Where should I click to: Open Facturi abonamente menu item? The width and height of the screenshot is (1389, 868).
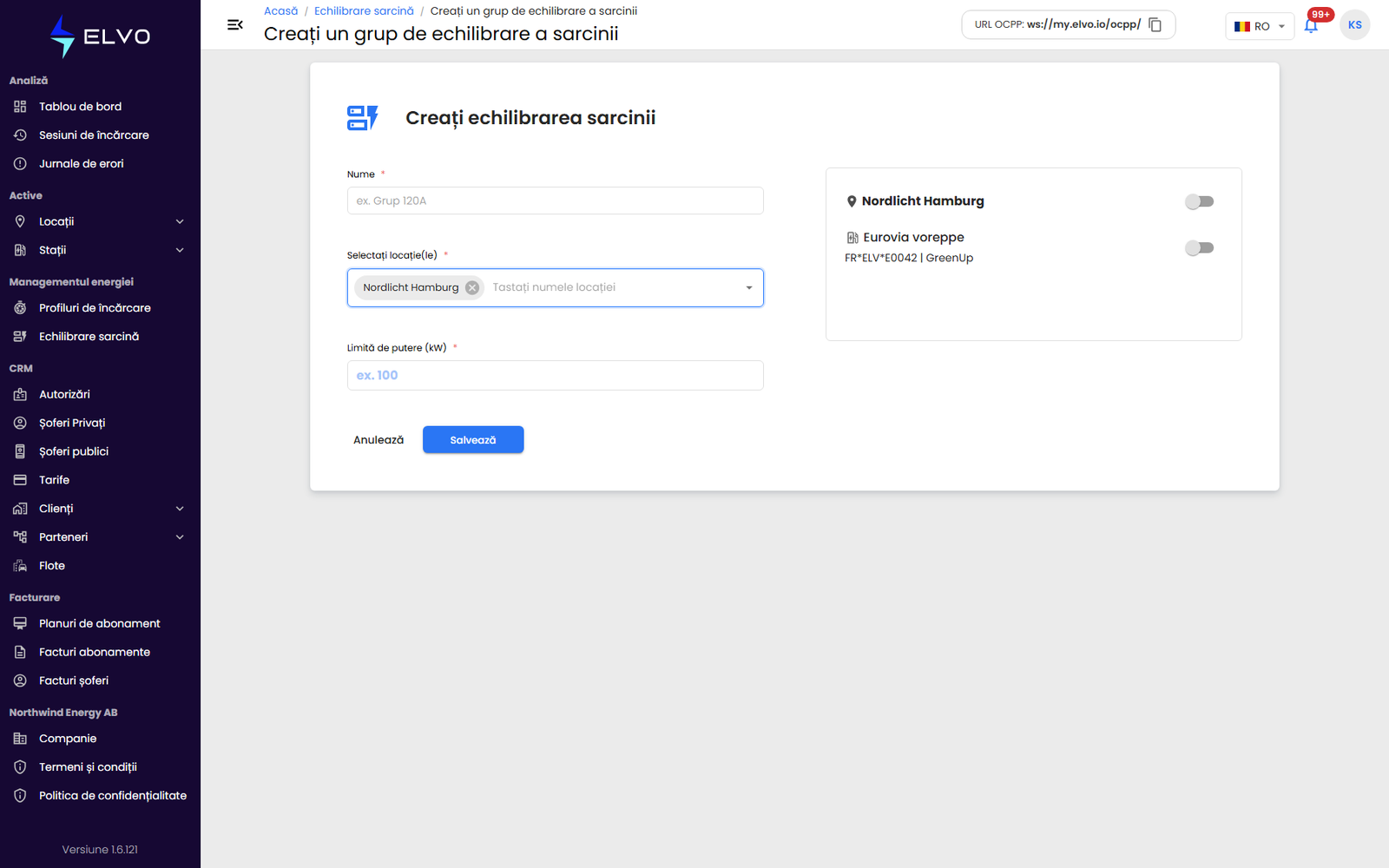100,652
